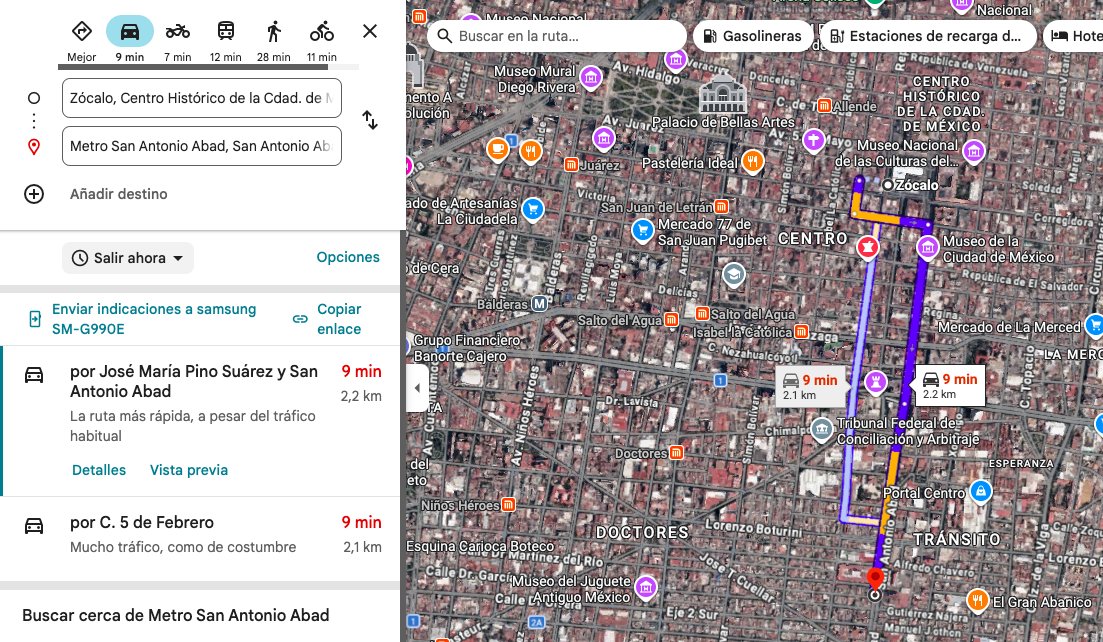Image resolution: width=1103 pixels, height=642 pixels.
Task: Swap origin and destination with arrows icon
Action: [x=370, y=119]
